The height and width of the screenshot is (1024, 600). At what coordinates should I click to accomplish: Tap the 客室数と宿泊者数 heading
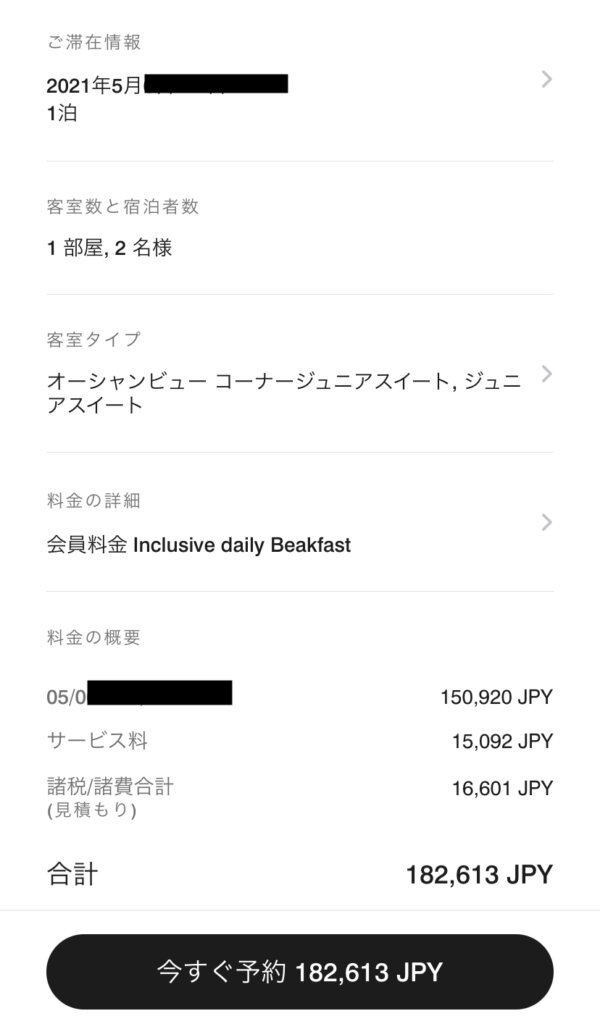pyautogui.click(x=122, y=206)
